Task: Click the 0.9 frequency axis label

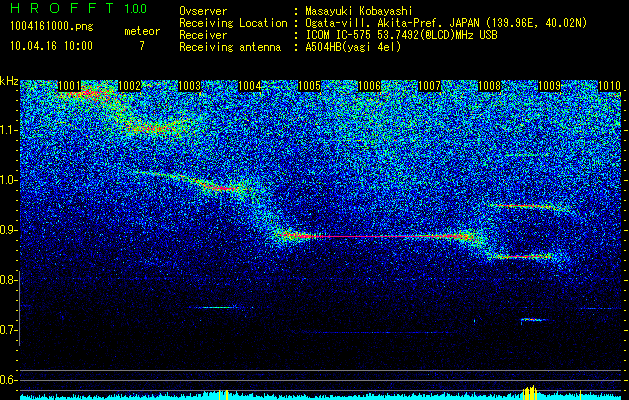Action: [x=9, y=230]
